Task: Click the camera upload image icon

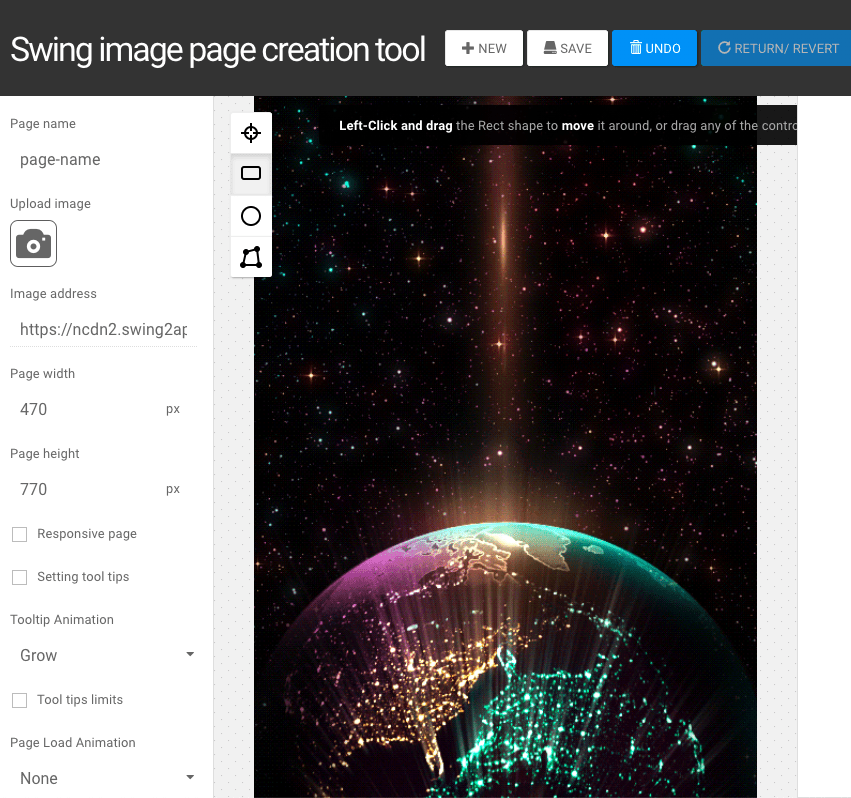Action: 33,243
